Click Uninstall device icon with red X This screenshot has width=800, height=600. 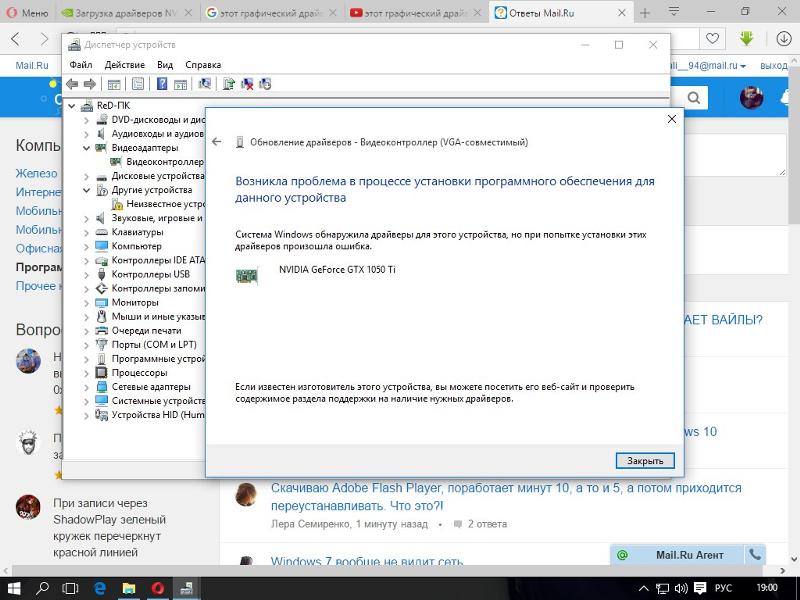pyautogui.click(x=247, y=84)
